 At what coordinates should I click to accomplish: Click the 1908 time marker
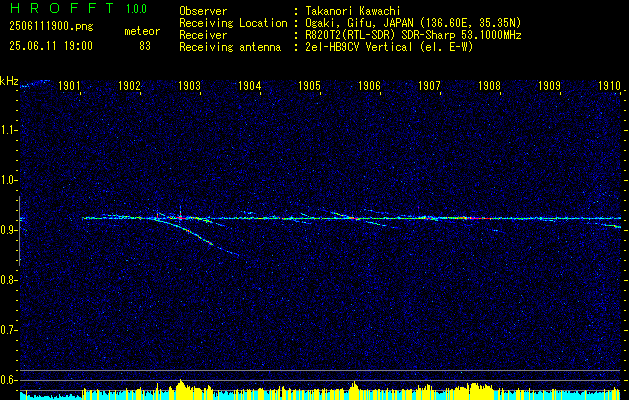(489, 85)
